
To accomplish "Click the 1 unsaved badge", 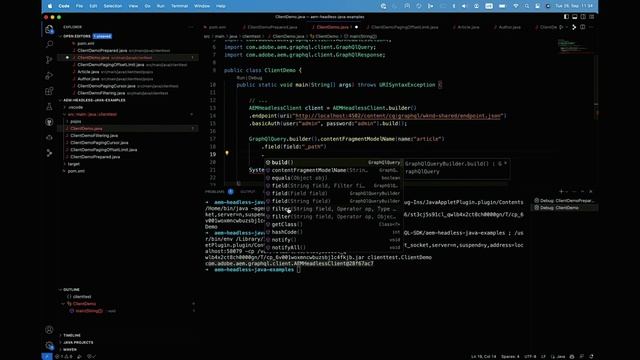I will 102,36.
